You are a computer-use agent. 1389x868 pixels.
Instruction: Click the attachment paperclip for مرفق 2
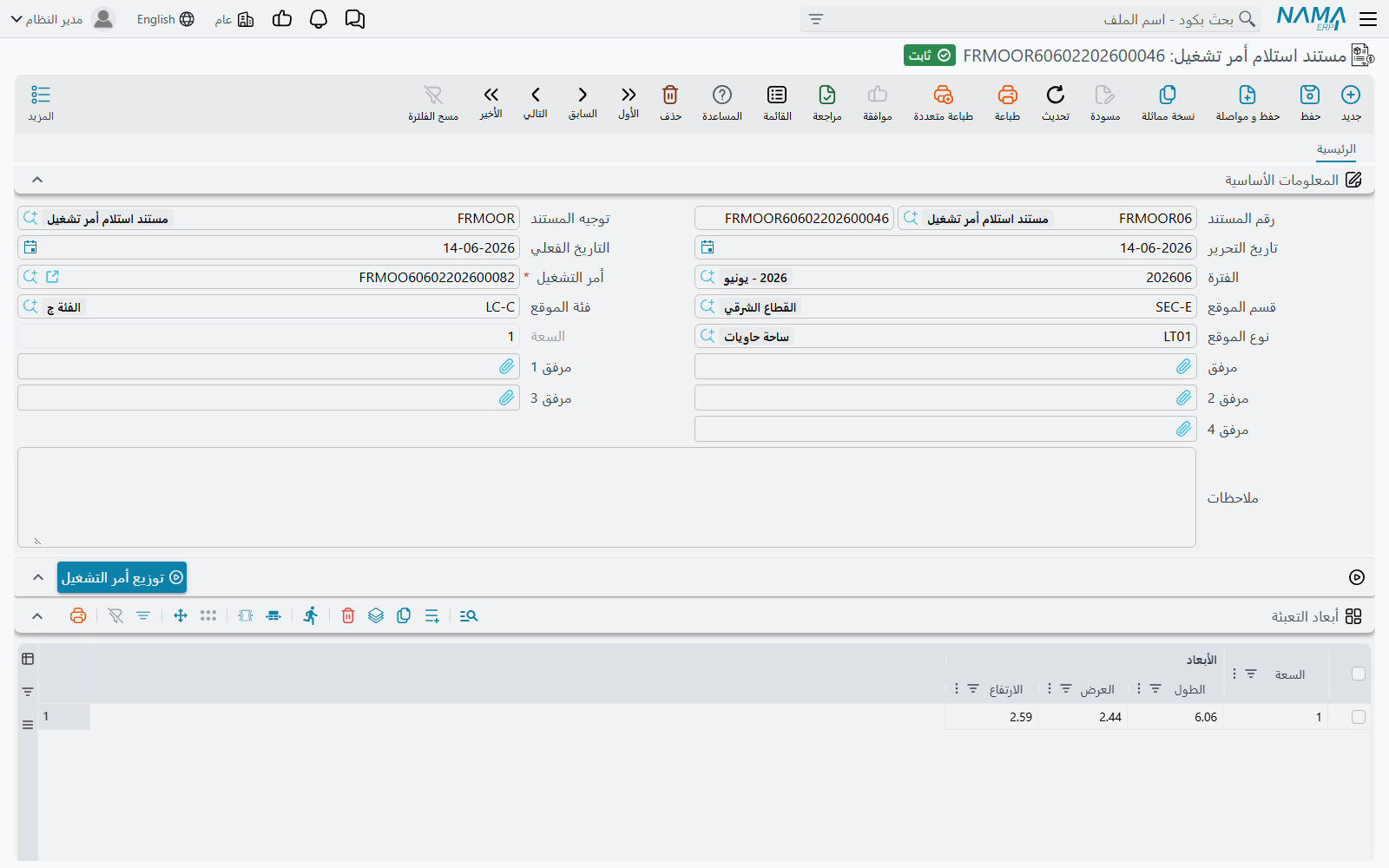point(1184,398)
